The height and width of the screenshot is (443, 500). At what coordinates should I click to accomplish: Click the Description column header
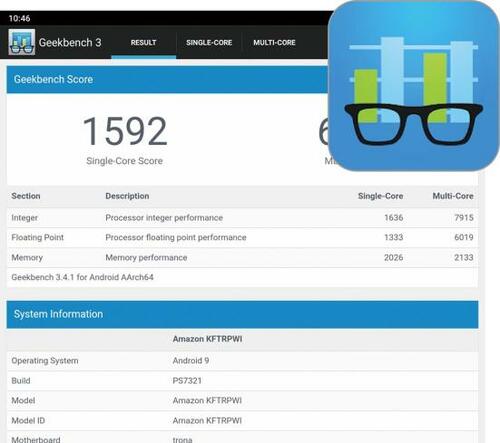(127, 196)
